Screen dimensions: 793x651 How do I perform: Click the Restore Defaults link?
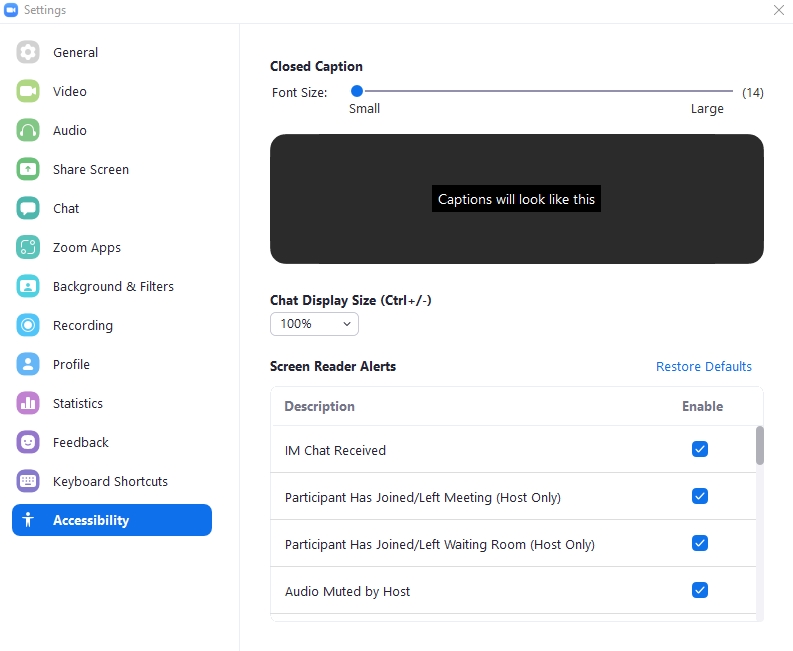pos(703,367)
